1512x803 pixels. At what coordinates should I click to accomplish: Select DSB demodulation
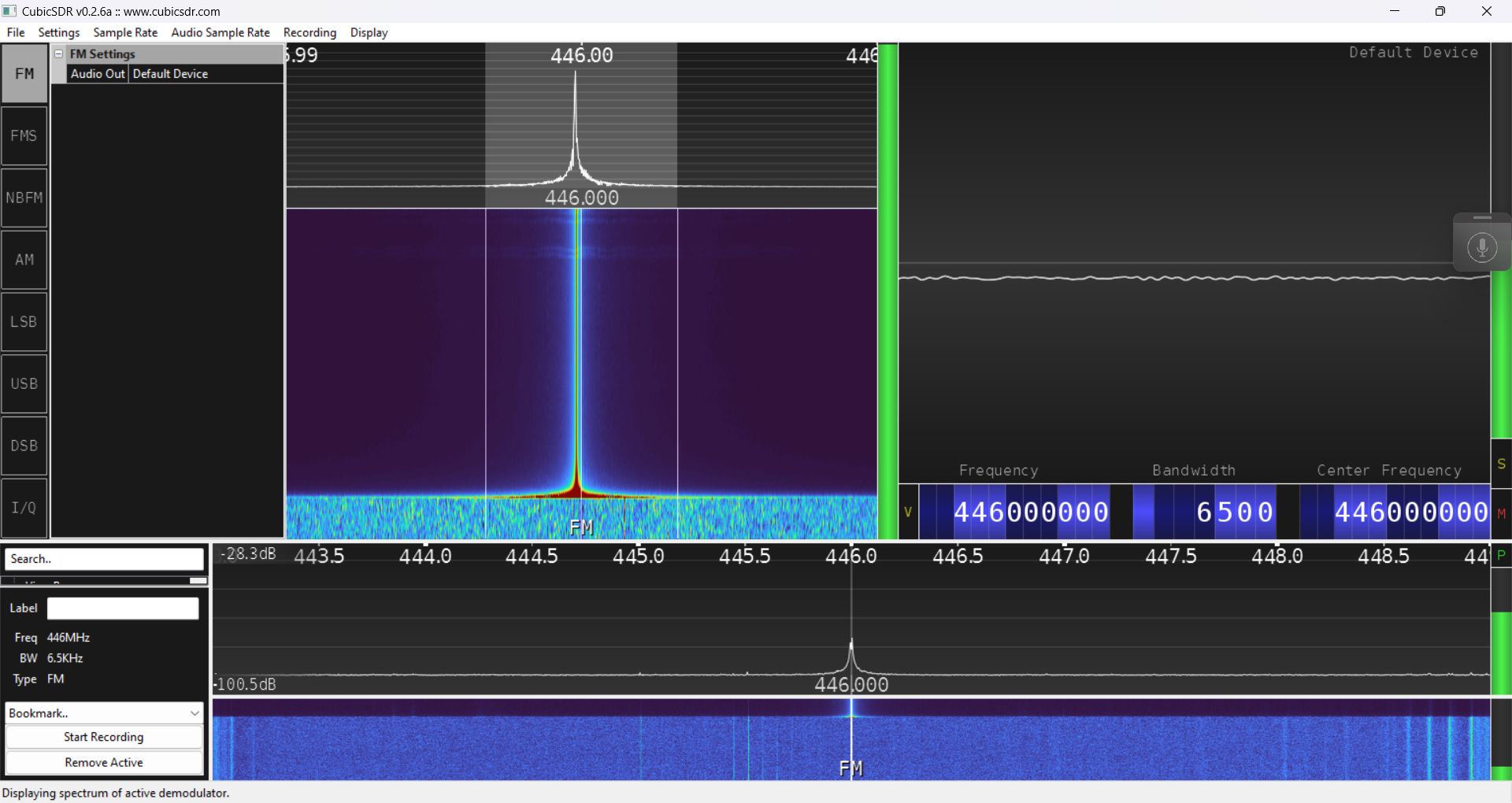tap(24, 446)
